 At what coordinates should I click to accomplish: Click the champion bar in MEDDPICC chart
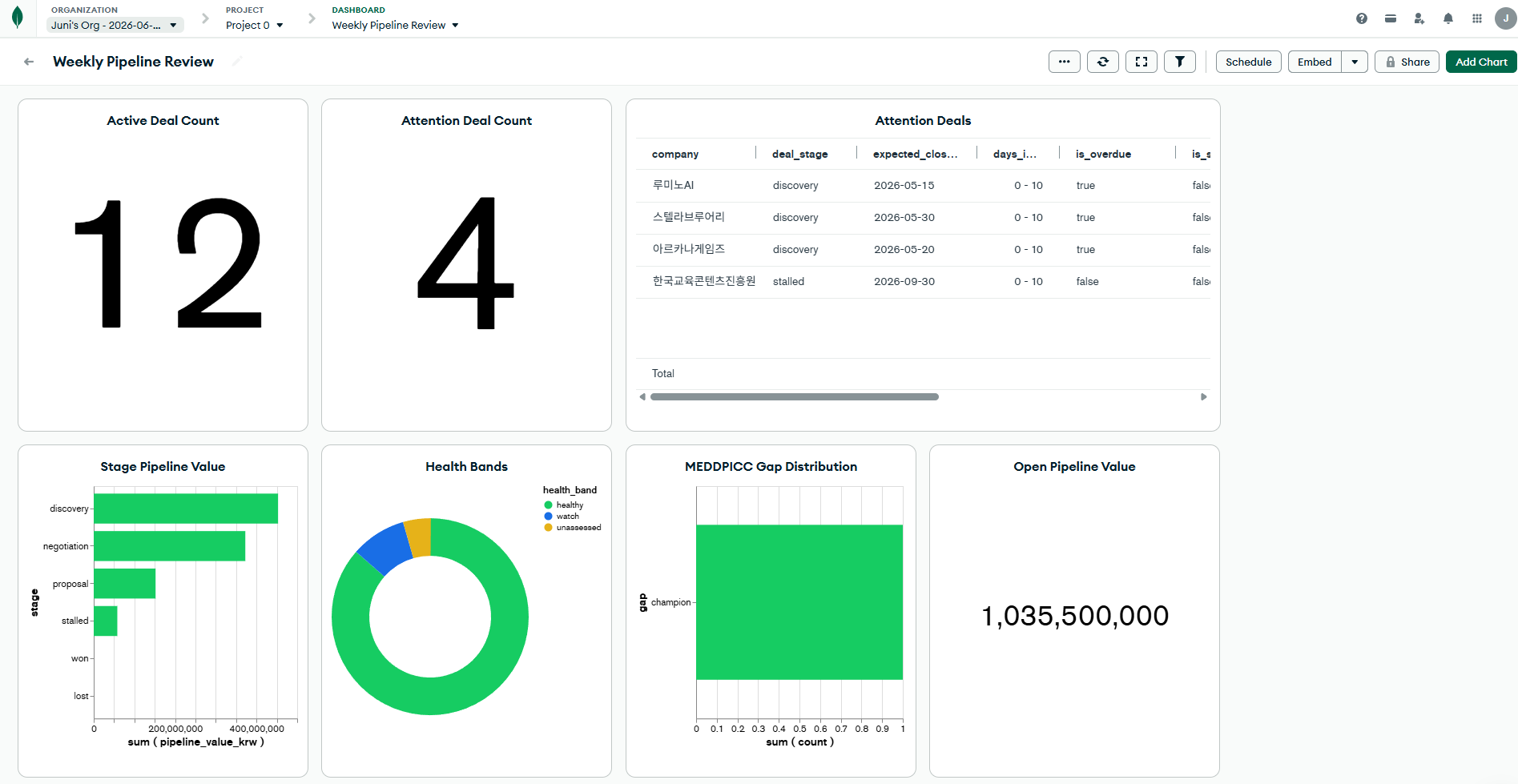799,602
